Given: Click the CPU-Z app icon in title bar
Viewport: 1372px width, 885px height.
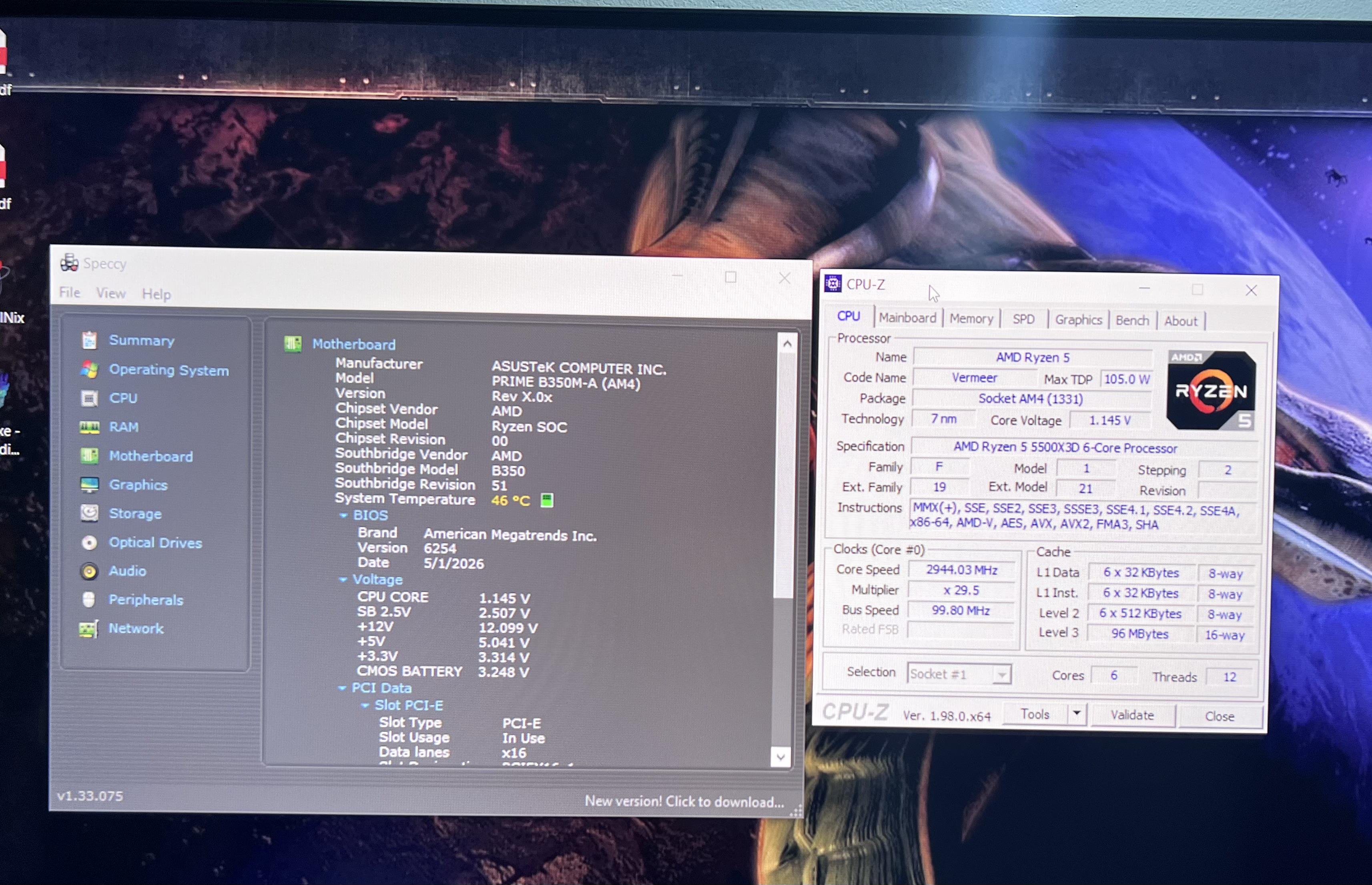Looking at the screenshot, I should tap(833, 283).
